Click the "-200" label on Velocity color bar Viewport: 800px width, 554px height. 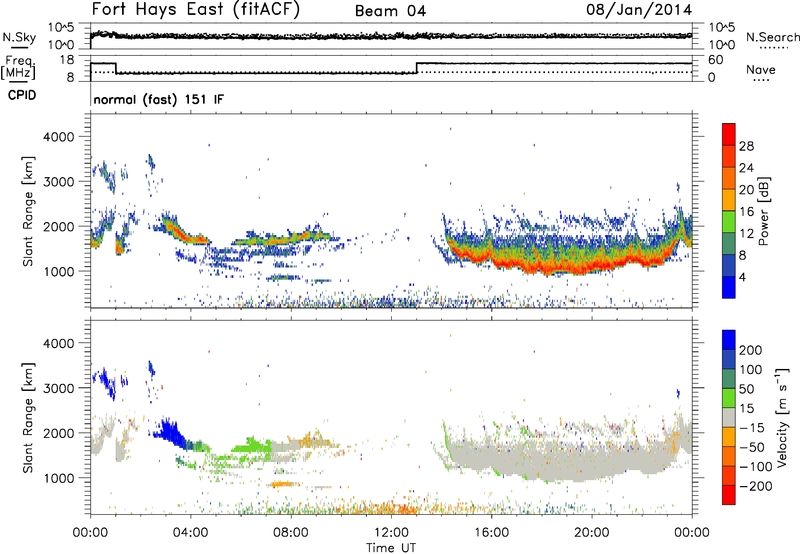click(x=756, y=486)
